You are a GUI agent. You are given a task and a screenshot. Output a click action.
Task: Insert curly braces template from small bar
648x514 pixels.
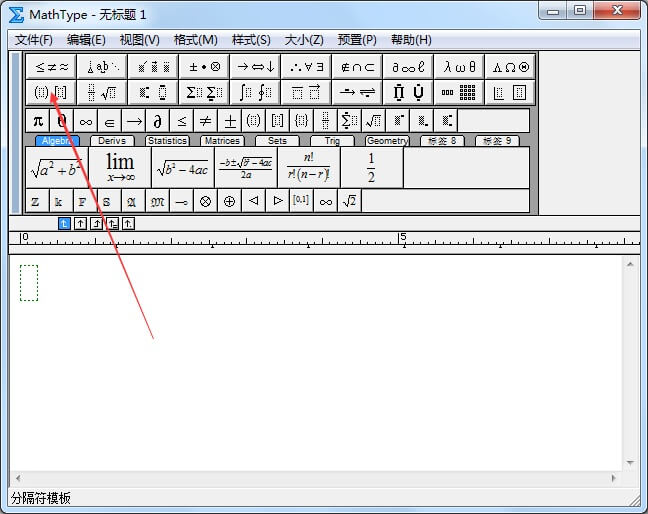click(302, 121)
